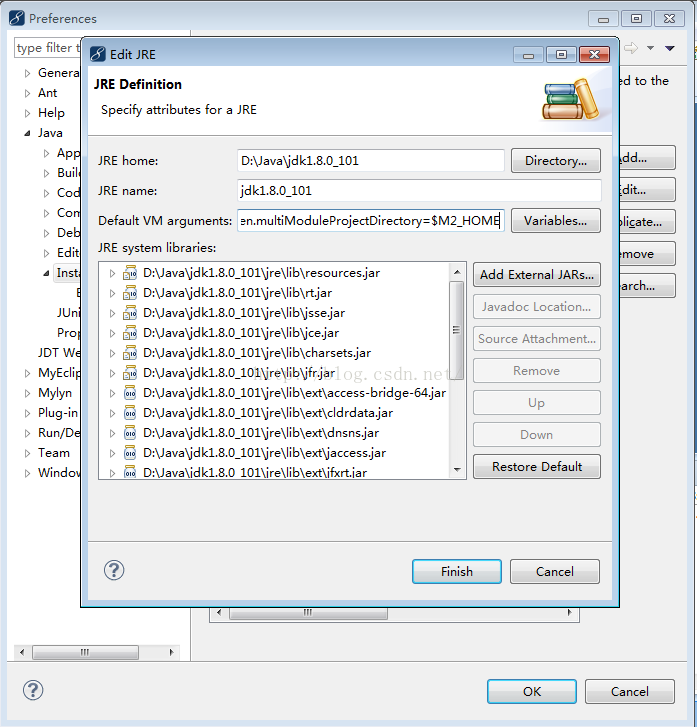
Task: Expand the cldrdata.jar library entry
Action: (x=112, y=413)
